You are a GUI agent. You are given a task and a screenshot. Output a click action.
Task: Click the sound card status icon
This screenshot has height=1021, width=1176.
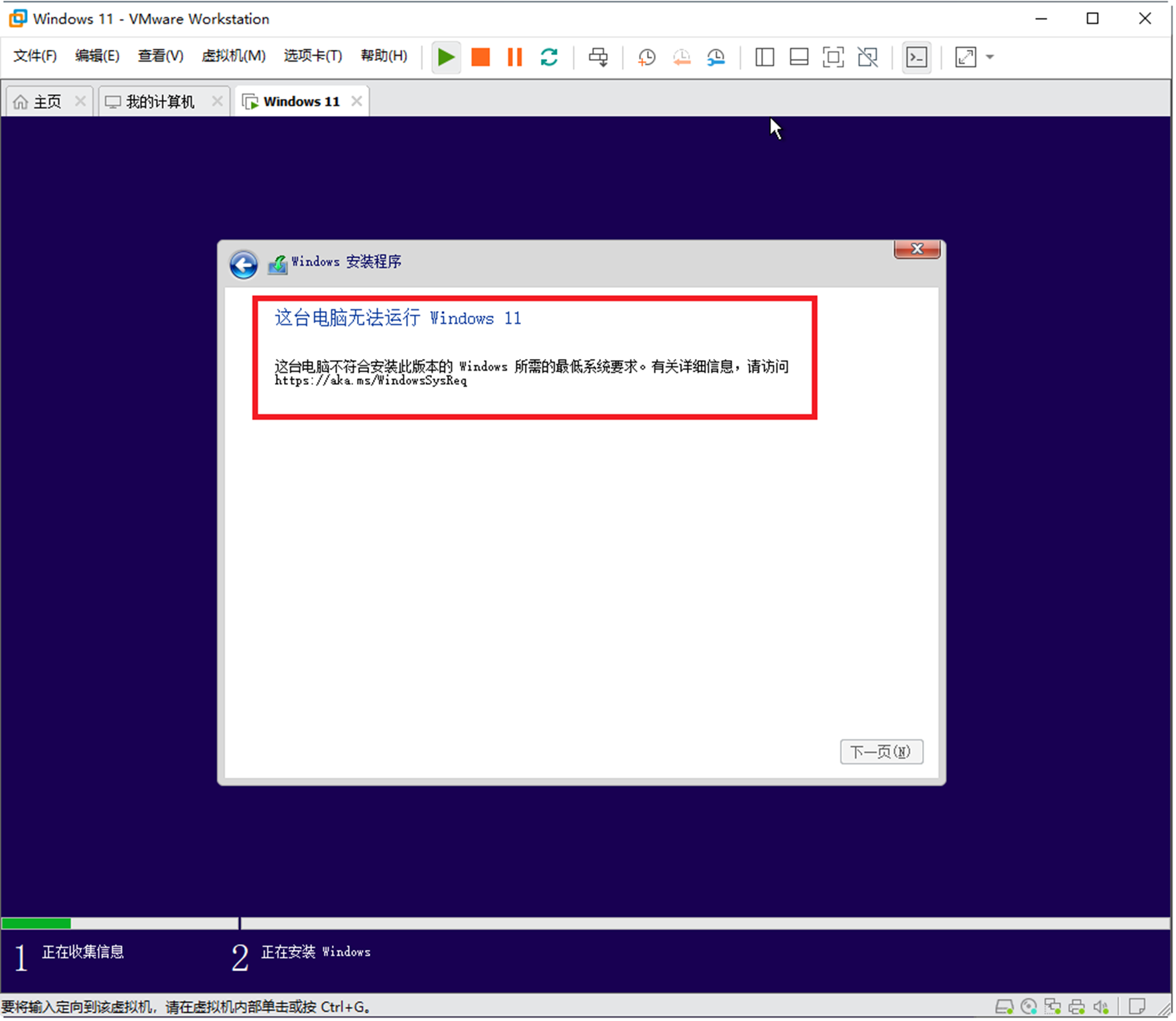tap(1101, 1008)
